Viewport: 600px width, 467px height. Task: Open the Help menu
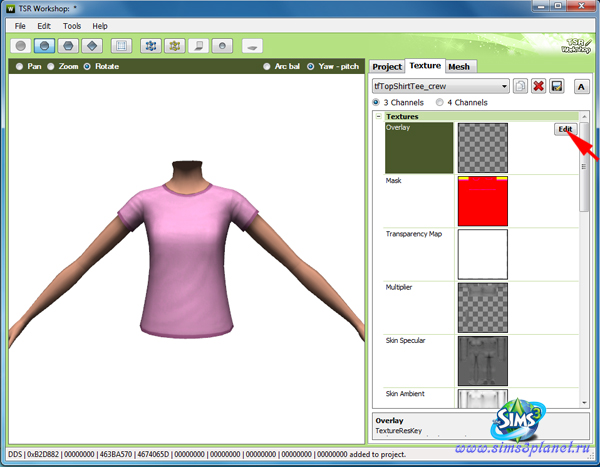coord(99,26)
